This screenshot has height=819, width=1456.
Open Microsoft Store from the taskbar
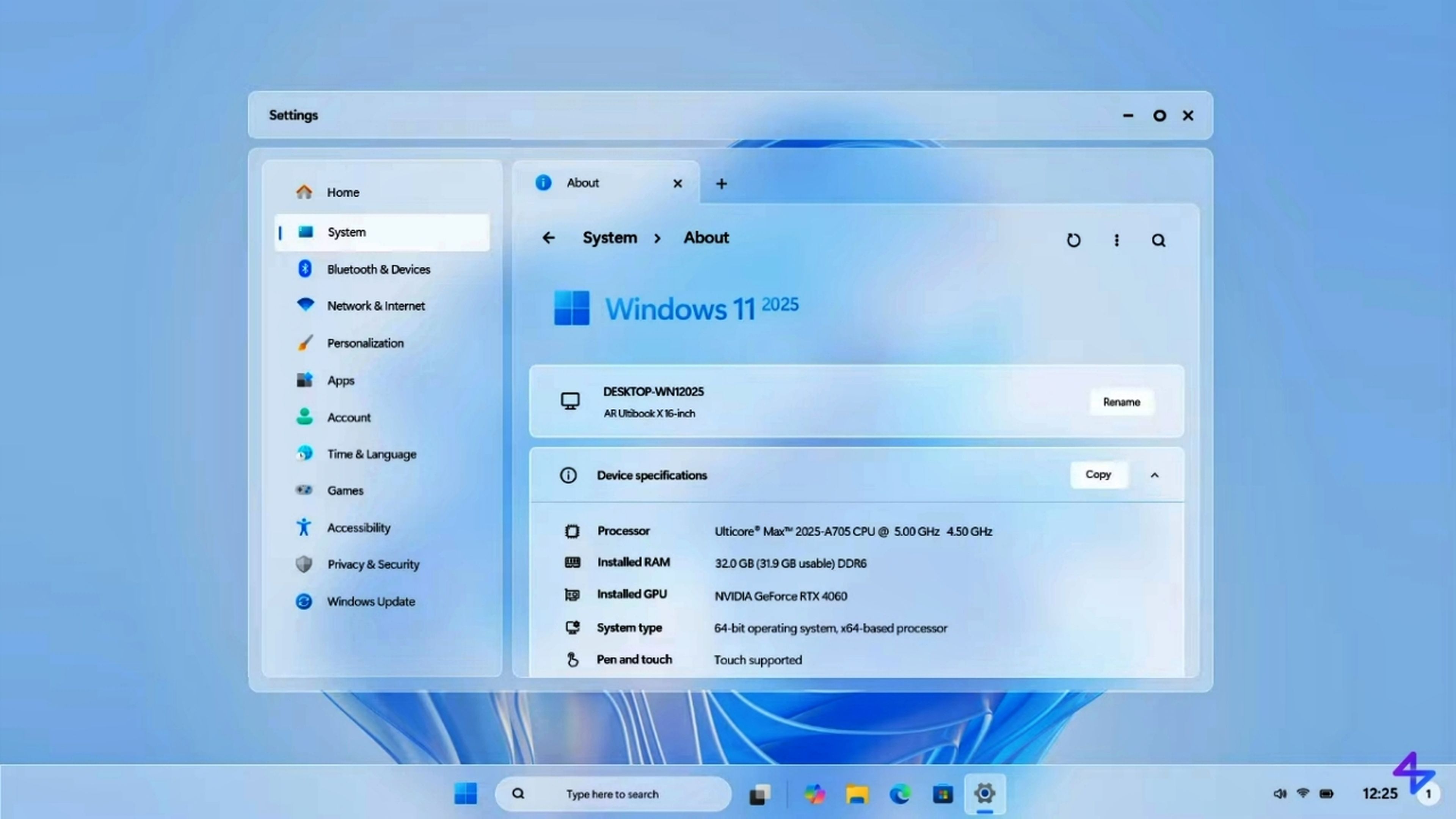tap(942, 794)
